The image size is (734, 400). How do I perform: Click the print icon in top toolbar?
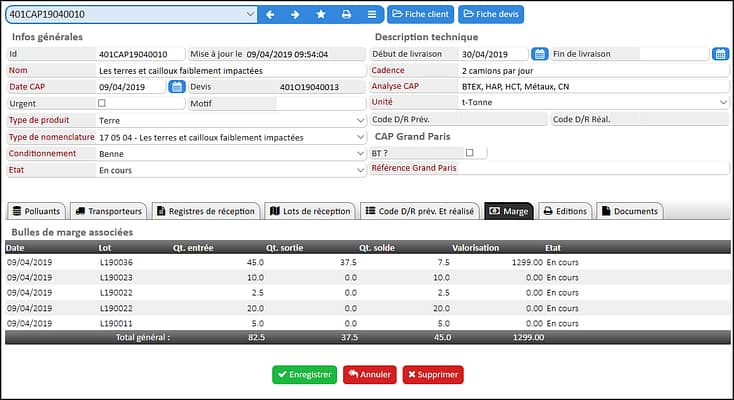[346, 15]
